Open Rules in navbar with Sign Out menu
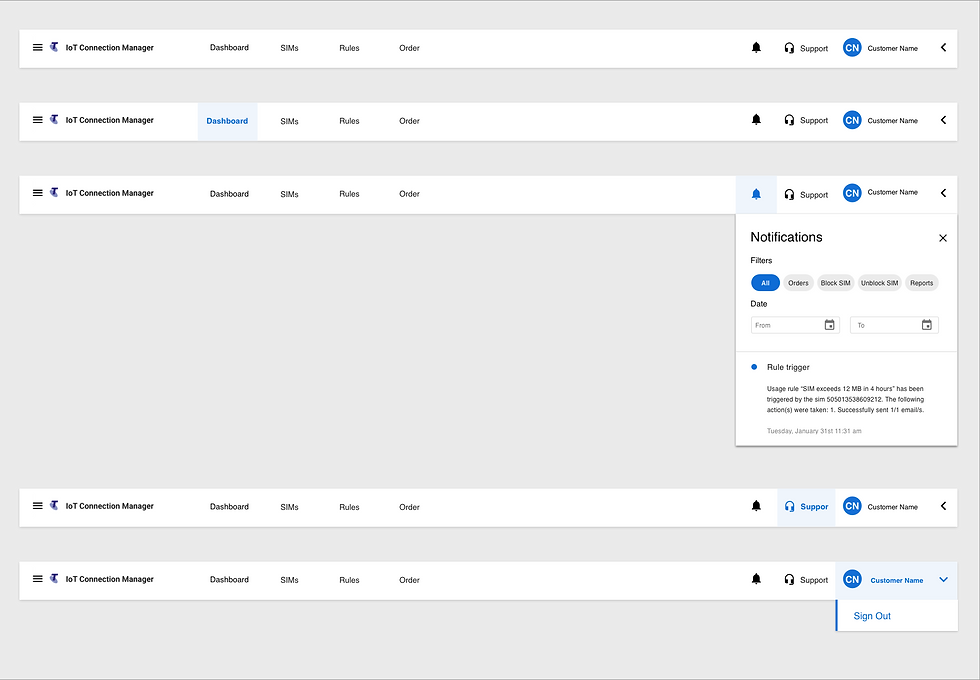The image size is (980, 680). (x=349, y=580)
